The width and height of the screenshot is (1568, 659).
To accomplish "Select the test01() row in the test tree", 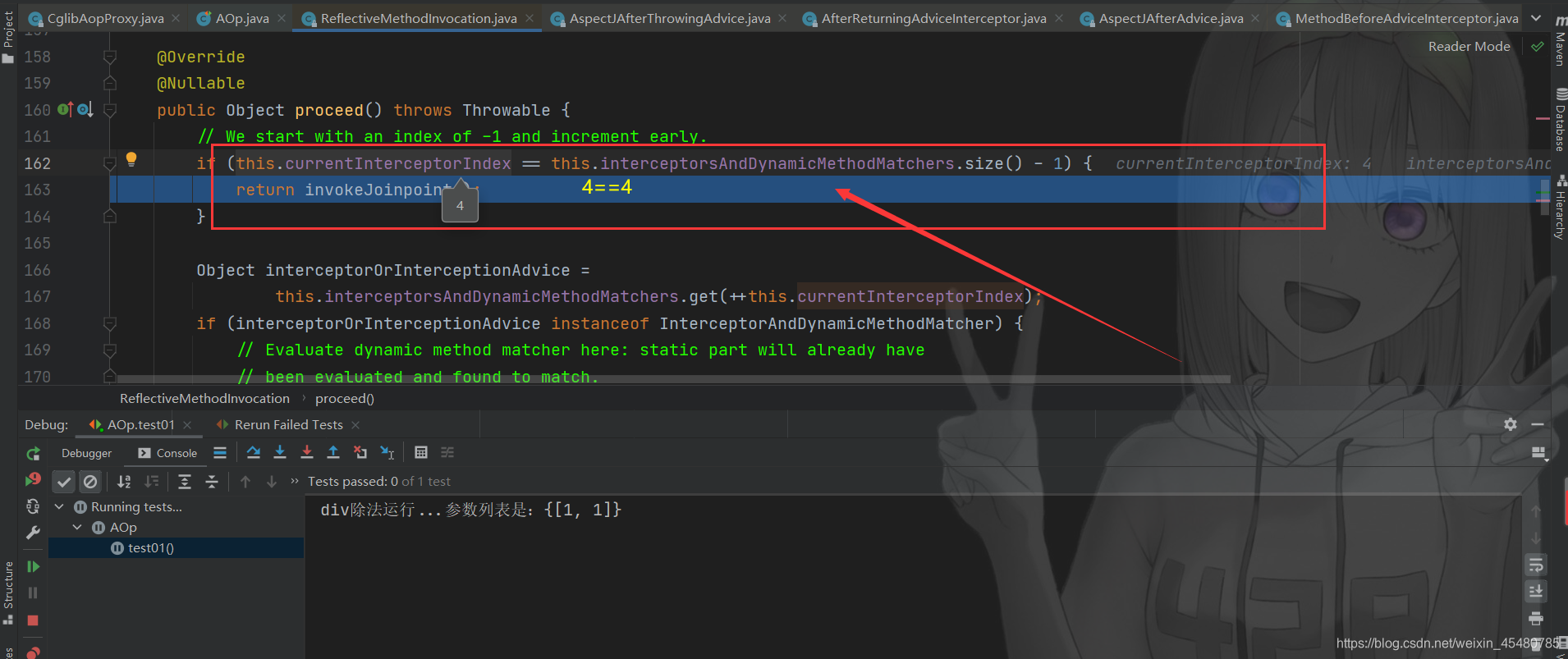I will coord(176,548).
